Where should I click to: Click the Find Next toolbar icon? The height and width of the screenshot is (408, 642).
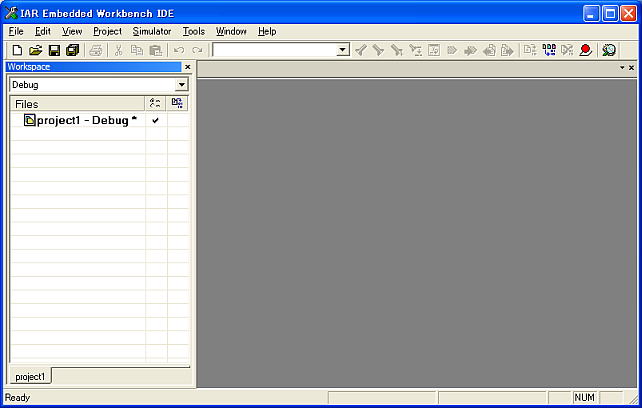pos(378,50)
